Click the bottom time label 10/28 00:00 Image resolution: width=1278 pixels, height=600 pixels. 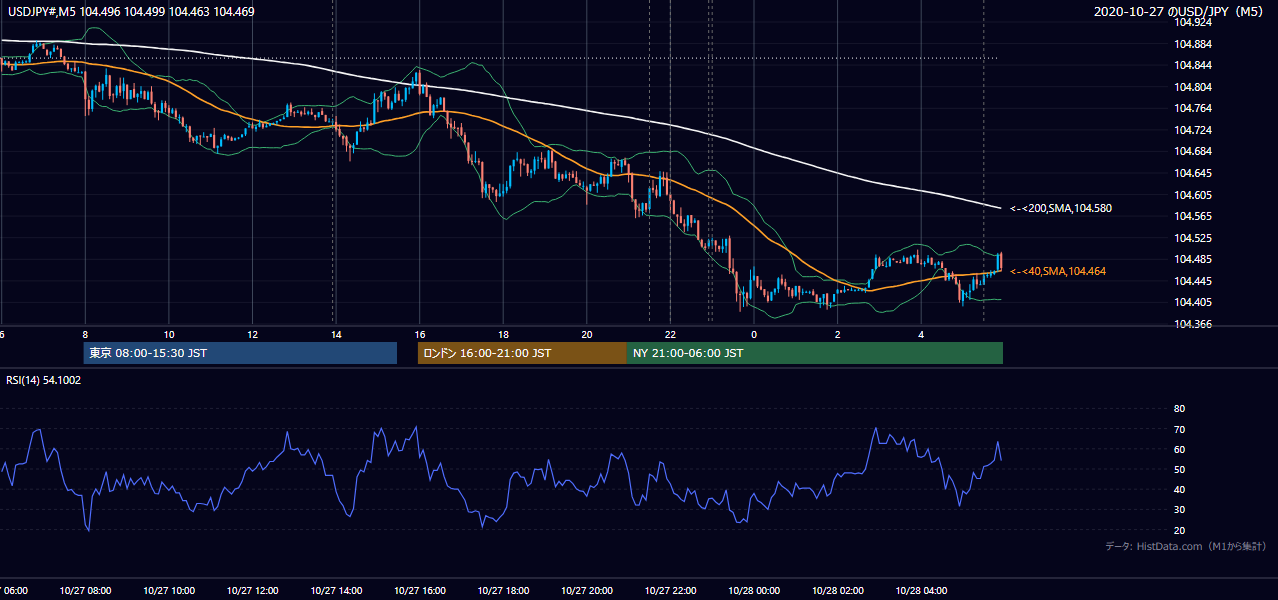click(x=753, y=590)
